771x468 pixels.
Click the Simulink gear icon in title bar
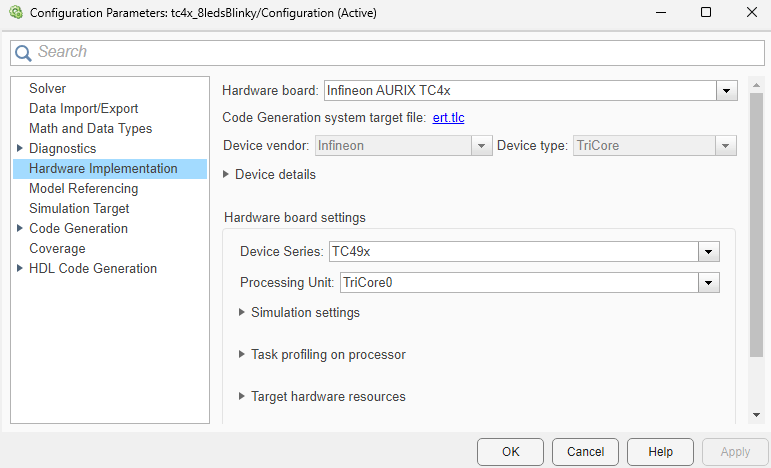coord(14,13)
